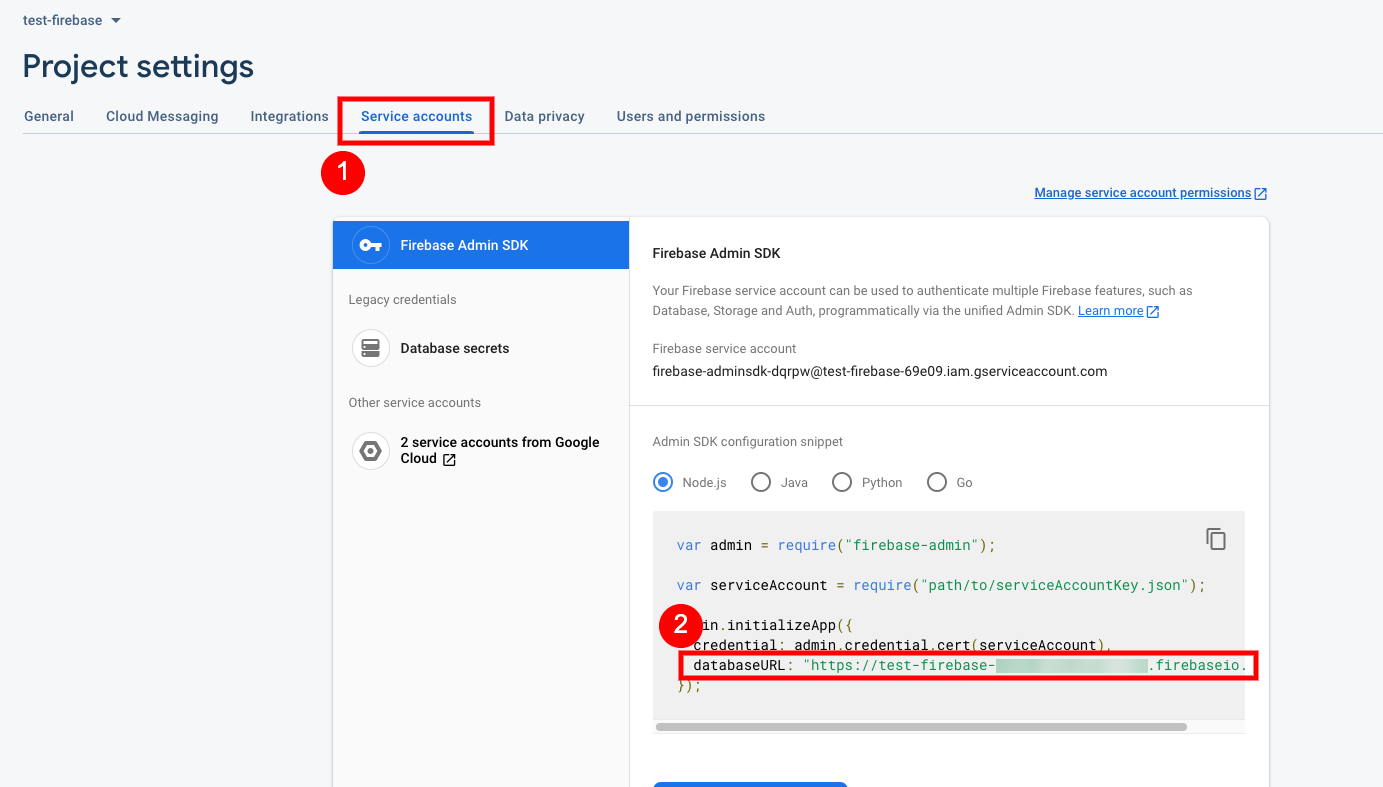Click the Admin SDK configuration snippet label
Image resolution: width=1383 pixels, height=787 pixels.
(x=748, y=442)
